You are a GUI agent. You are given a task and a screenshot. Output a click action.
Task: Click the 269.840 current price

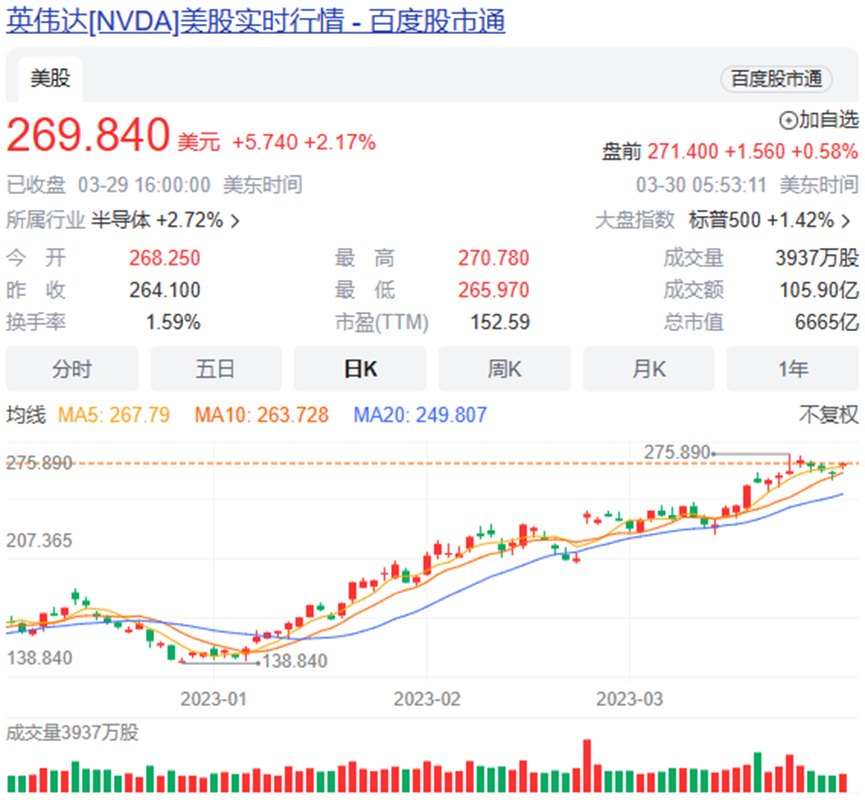coord(88,134)
